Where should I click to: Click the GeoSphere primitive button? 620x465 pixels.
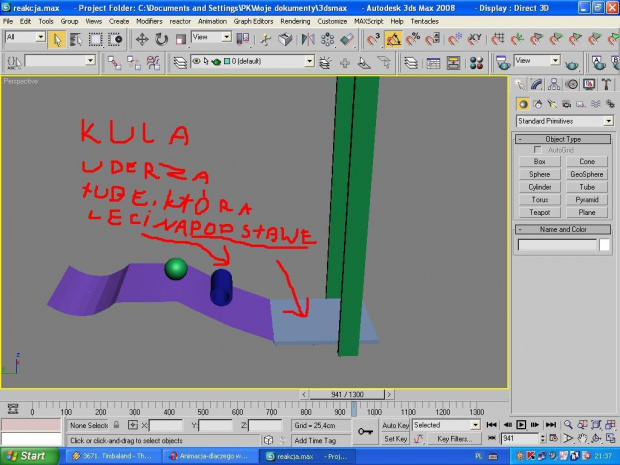(587, 174)
